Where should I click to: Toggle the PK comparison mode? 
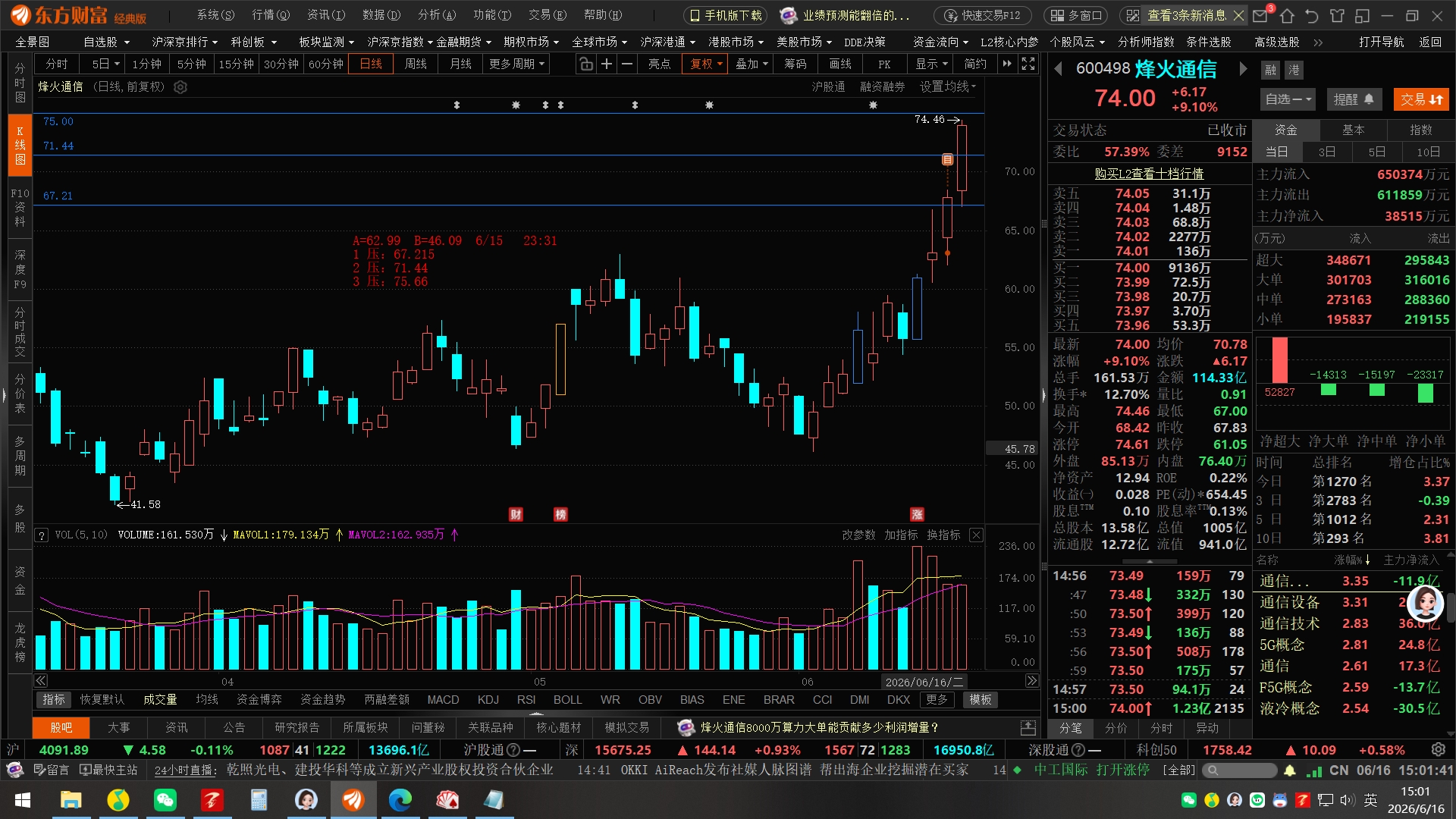(x=884, y=64)
